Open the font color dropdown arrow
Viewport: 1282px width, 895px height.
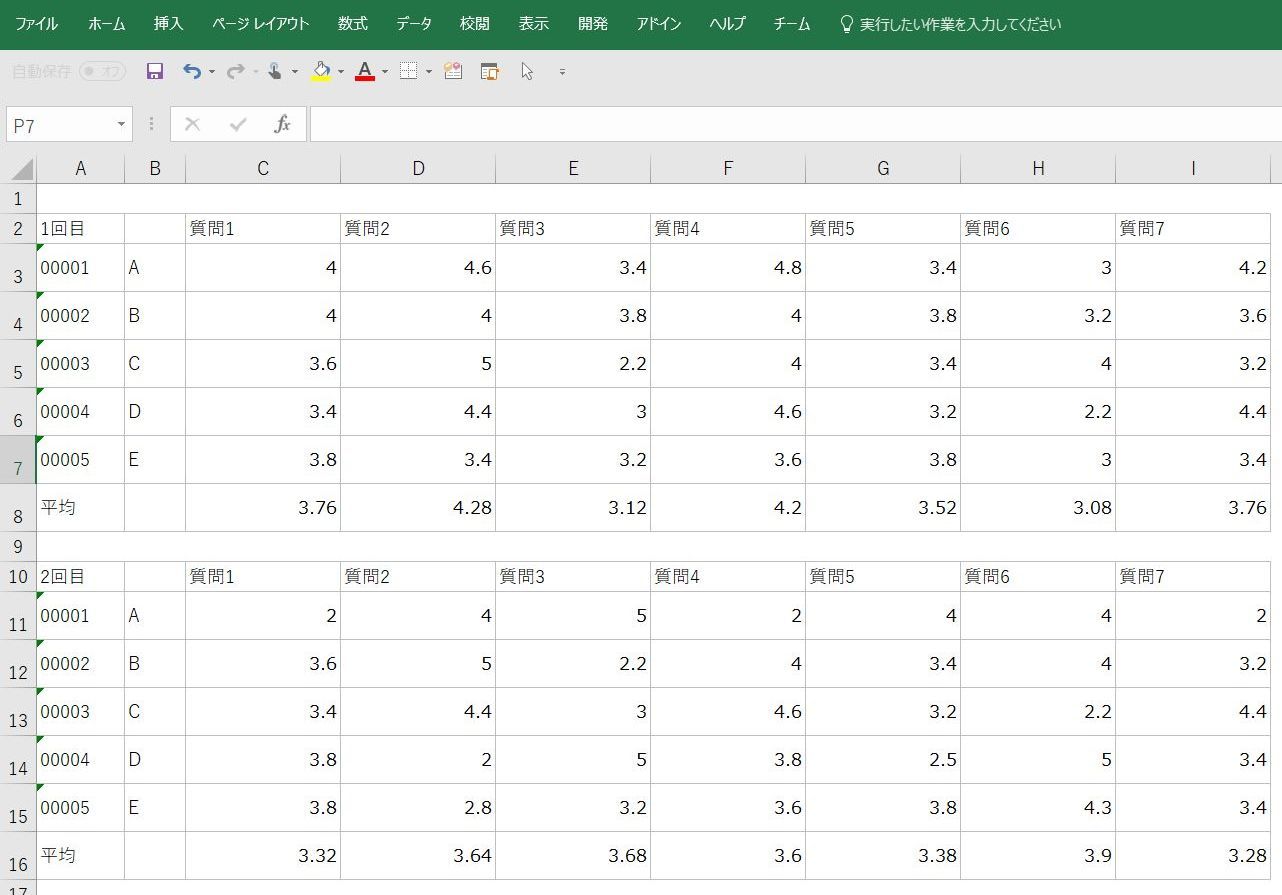coord(385,72)
